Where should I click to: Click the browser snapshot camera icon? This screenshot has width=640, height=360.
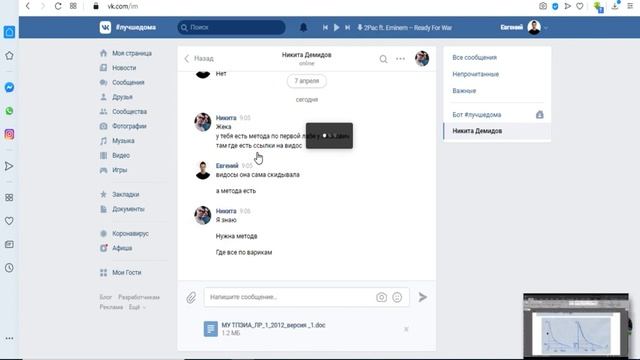pos(543,6)
